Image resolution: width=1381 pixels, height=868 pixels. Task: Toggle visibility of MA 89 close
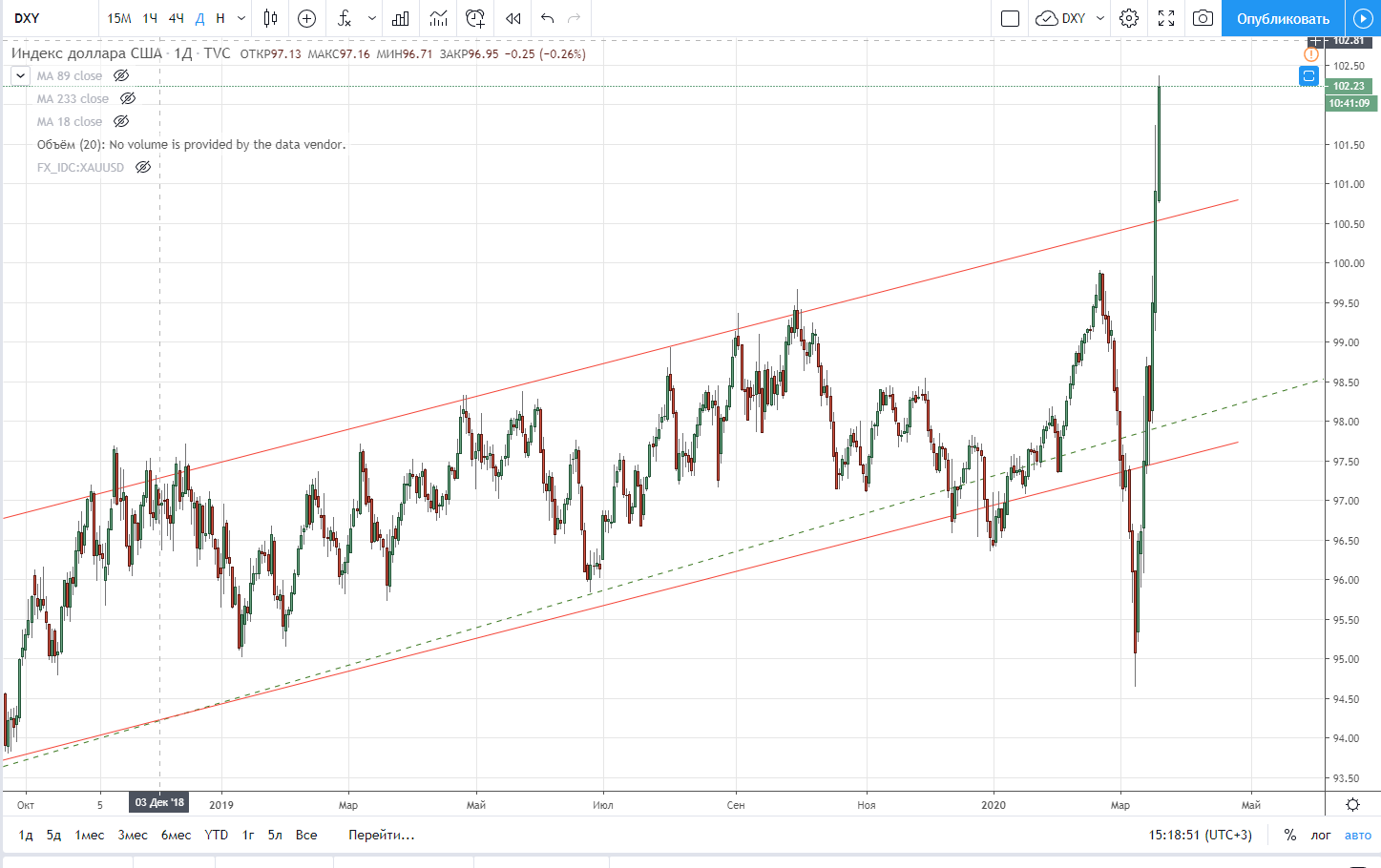(121, 75)
